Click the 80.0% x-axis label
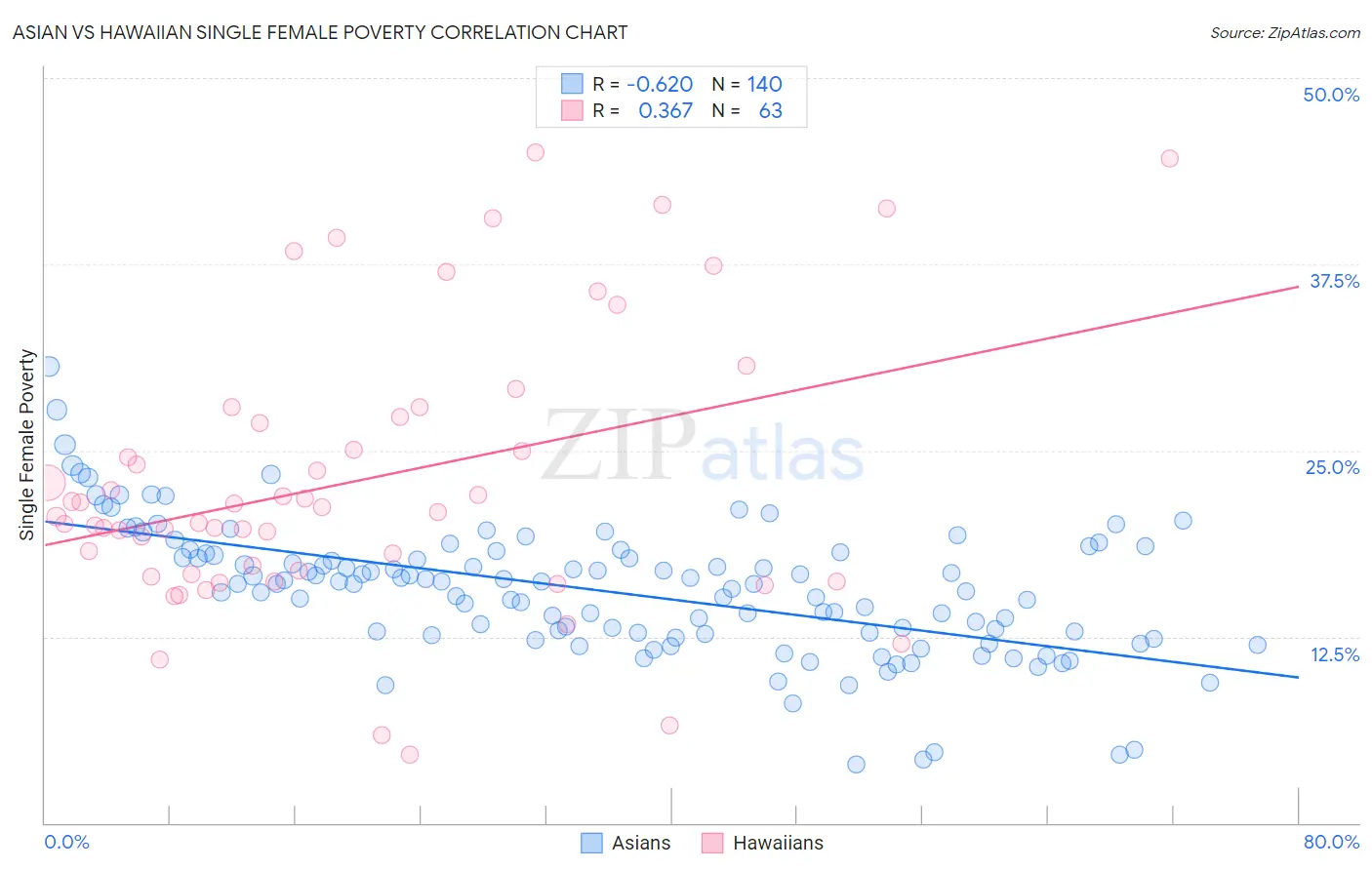The width and height of the screenshot is (1372, 870). click(1331, 842)
